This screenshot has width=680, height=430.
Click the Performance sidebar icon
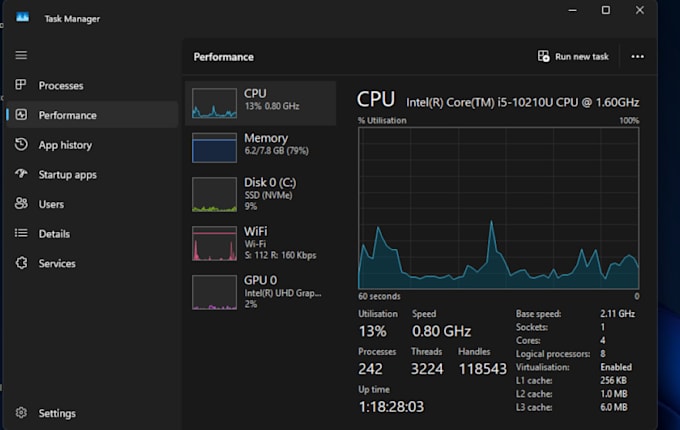pyautogui.click(x=21, y=114)
